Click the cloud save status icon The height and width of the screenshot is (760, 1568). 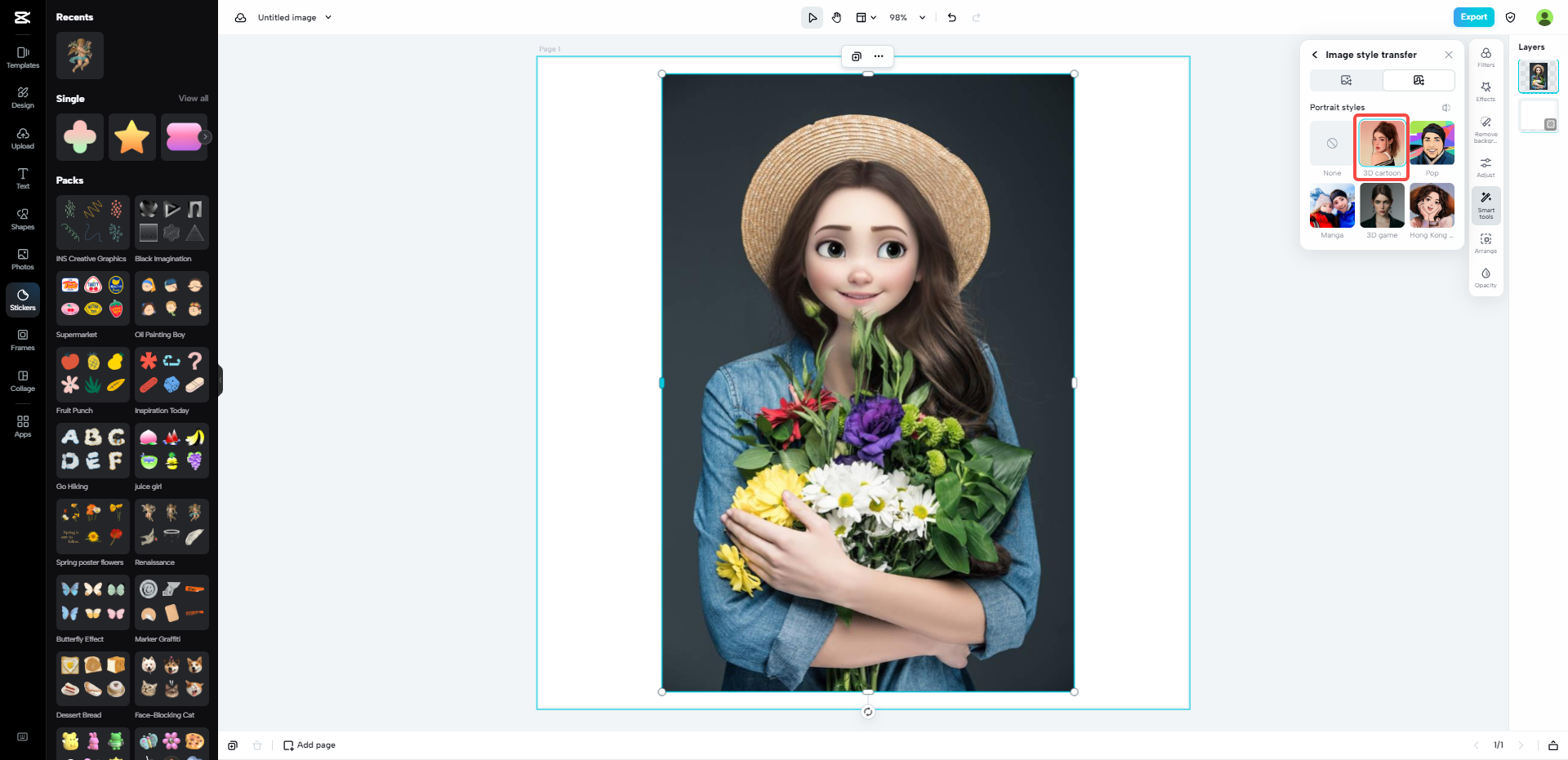(x=241, y=17)
